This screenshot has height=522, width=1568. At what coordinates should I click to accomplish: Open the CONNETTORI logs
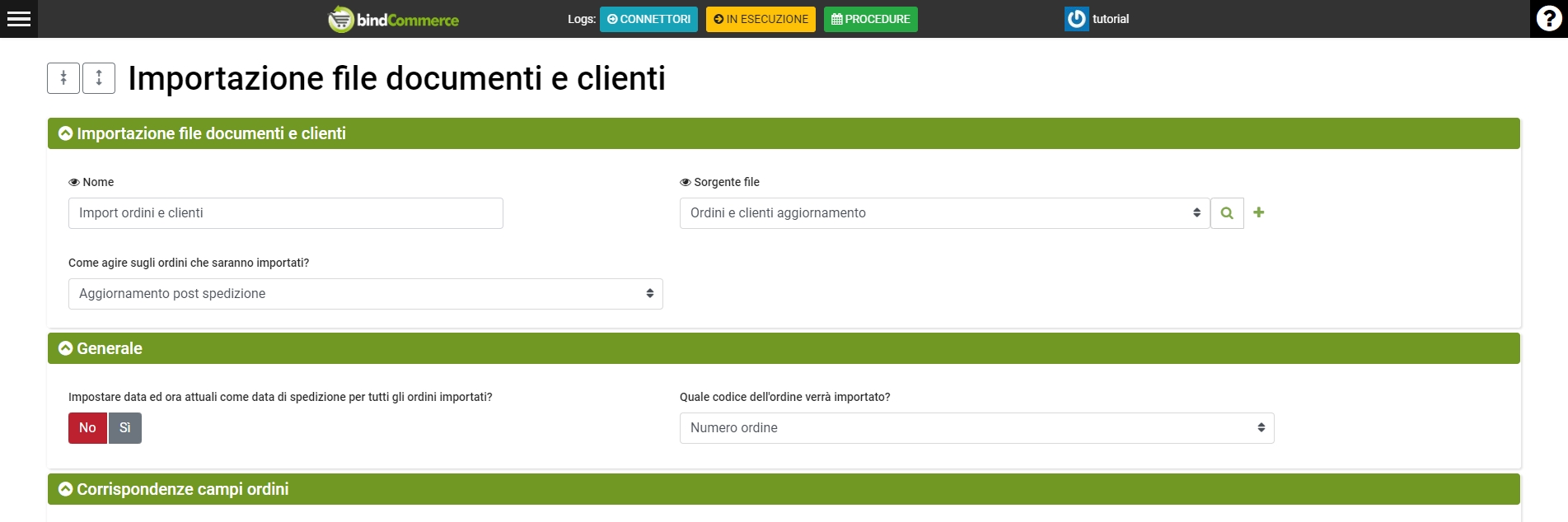pos(648,19)
